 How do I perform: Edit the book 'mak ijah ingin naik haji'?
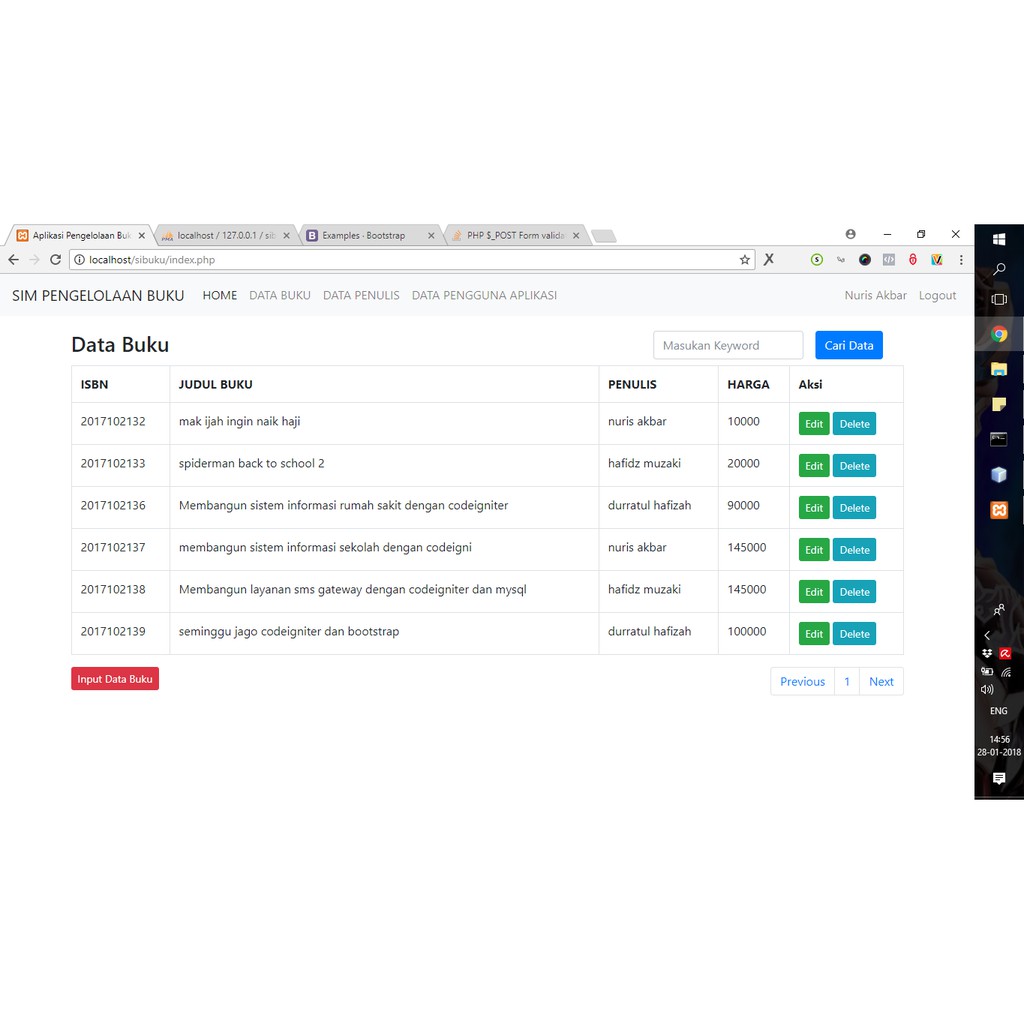tap(814, 424)
